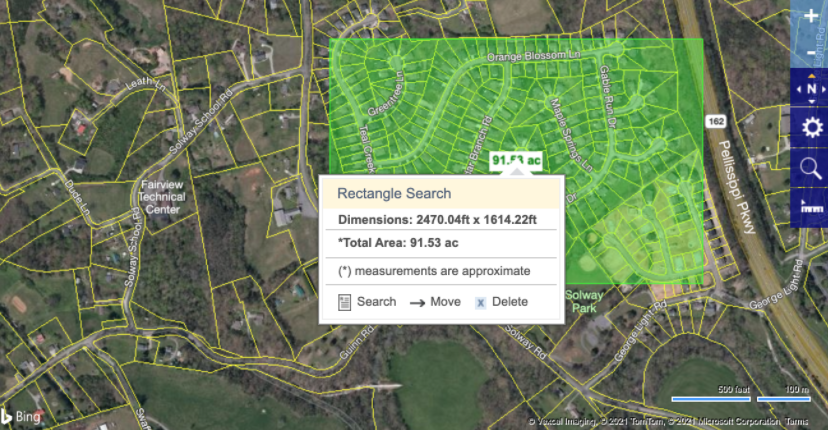This screenshot has height=430, width=828.
Task: Click the Gable Run Dr street label
Action: (608, 97)
